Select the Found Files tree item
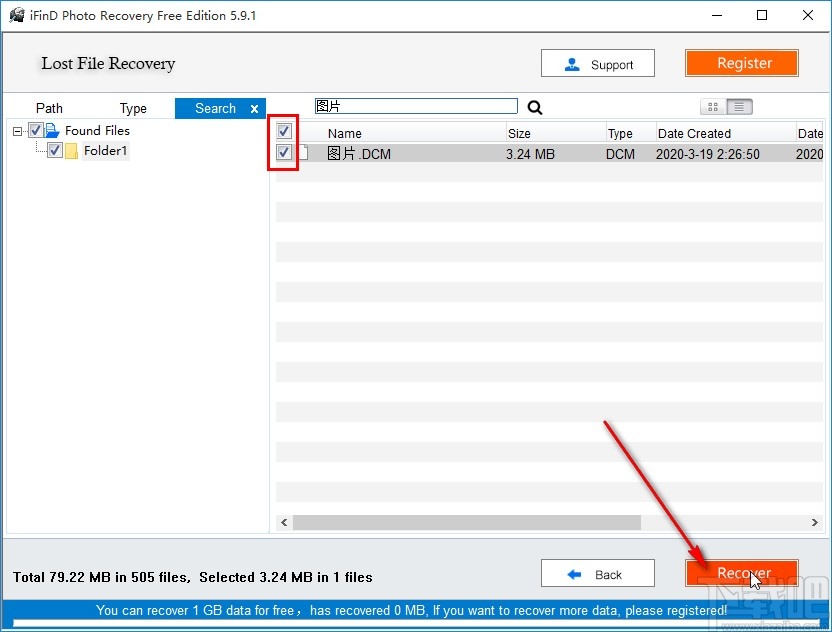The image size is (832, 632). pos(97,131)
